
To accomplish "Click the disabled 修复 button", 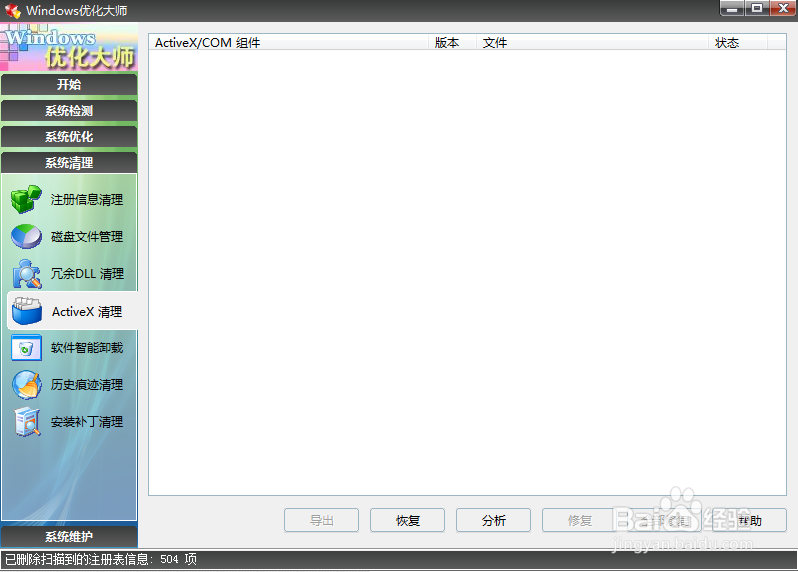I will pyautogui.click(x=579, y=520).
